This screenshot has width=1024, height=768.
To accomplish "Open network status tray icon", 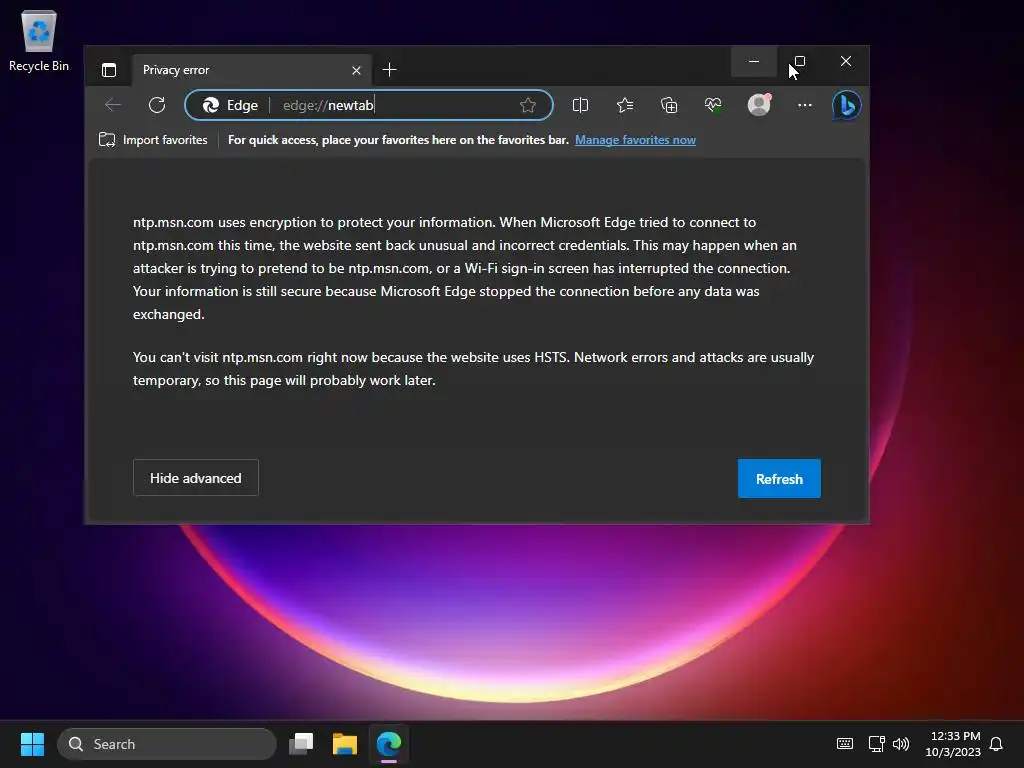I will (876, 744).
